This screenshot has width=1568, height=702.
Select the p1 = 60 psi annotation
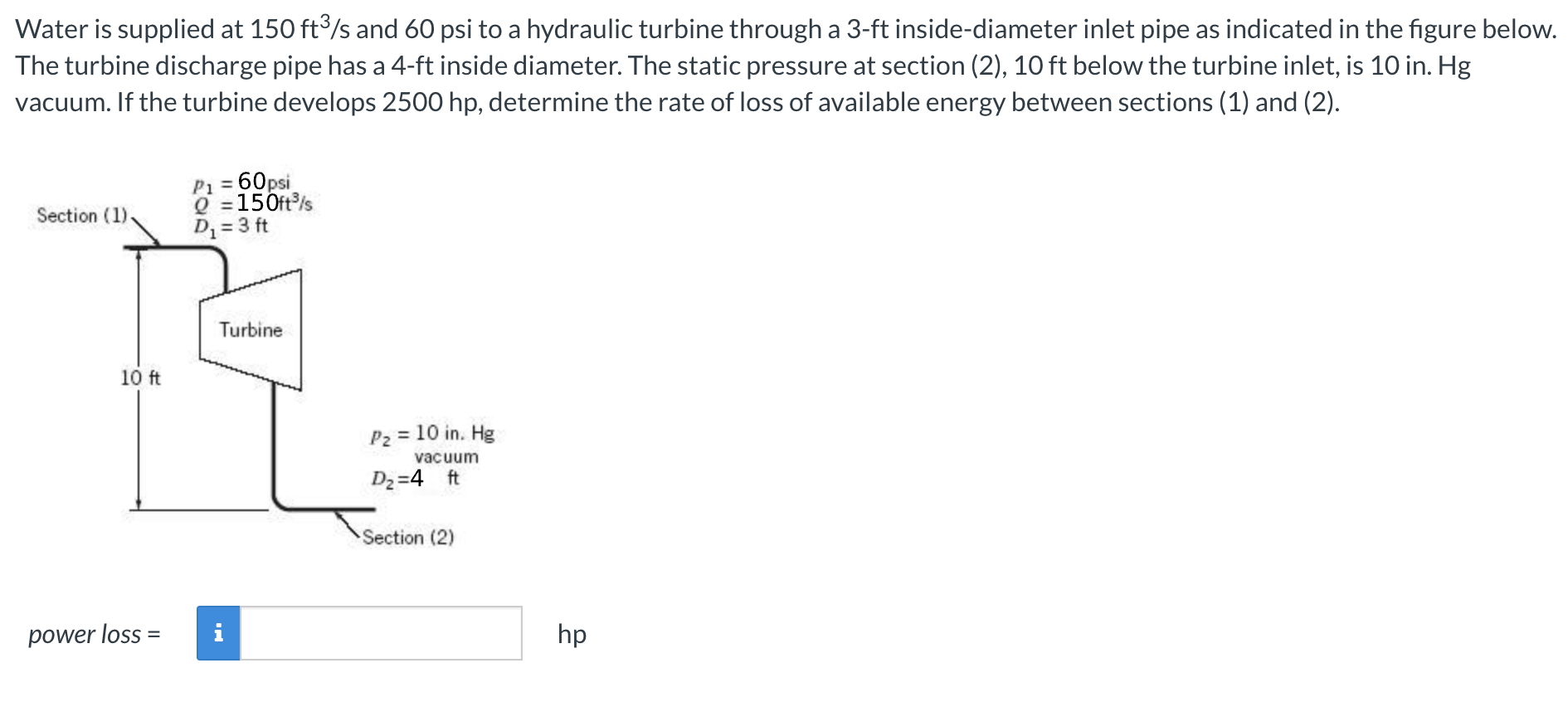tap(241, 184)
